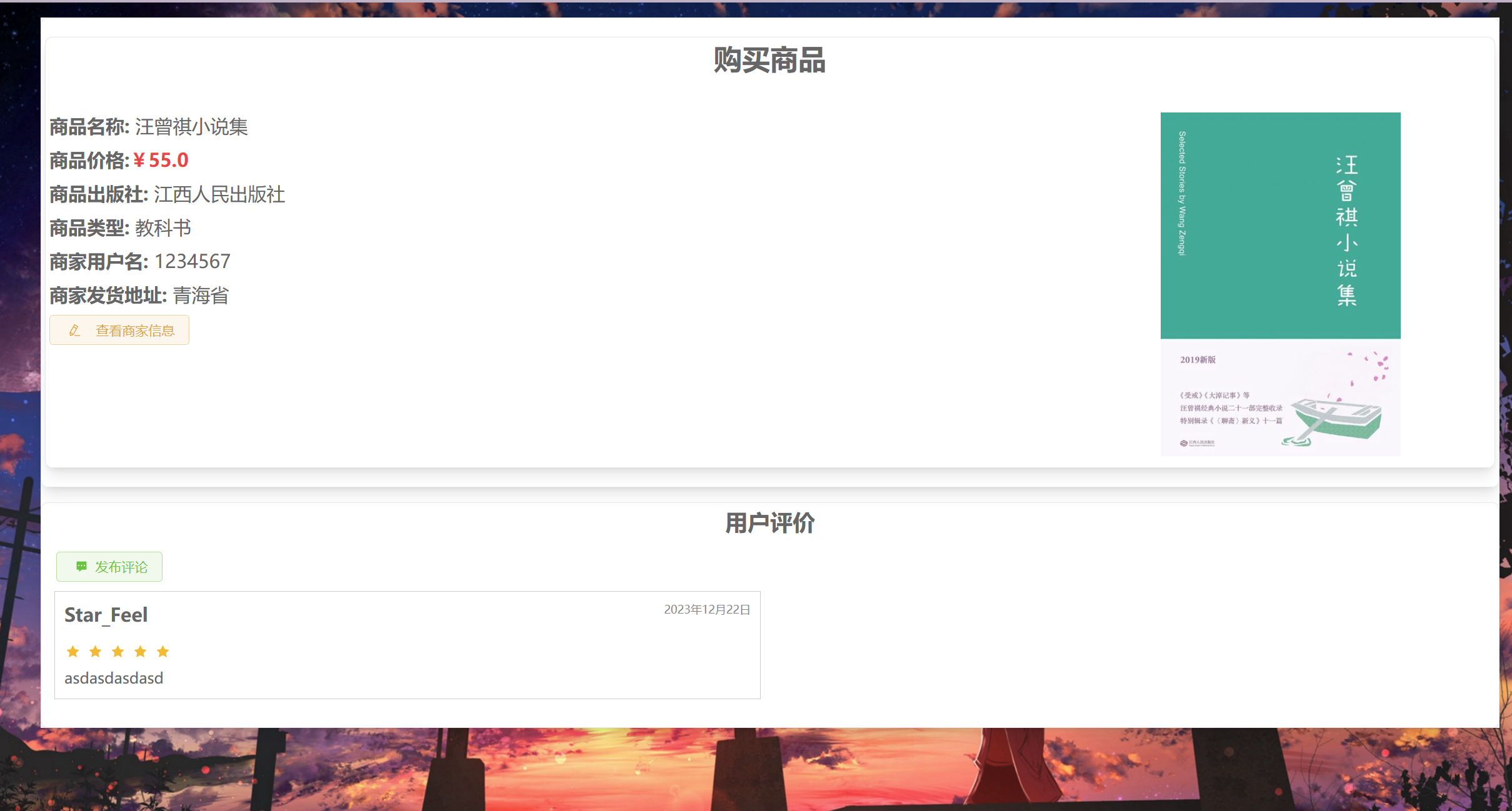Image resolution: width=1512 pixels, height=811 pixels.
Task: Click the pencil icon in 查看商家信息 button
Action: click(x=74, y=331)
